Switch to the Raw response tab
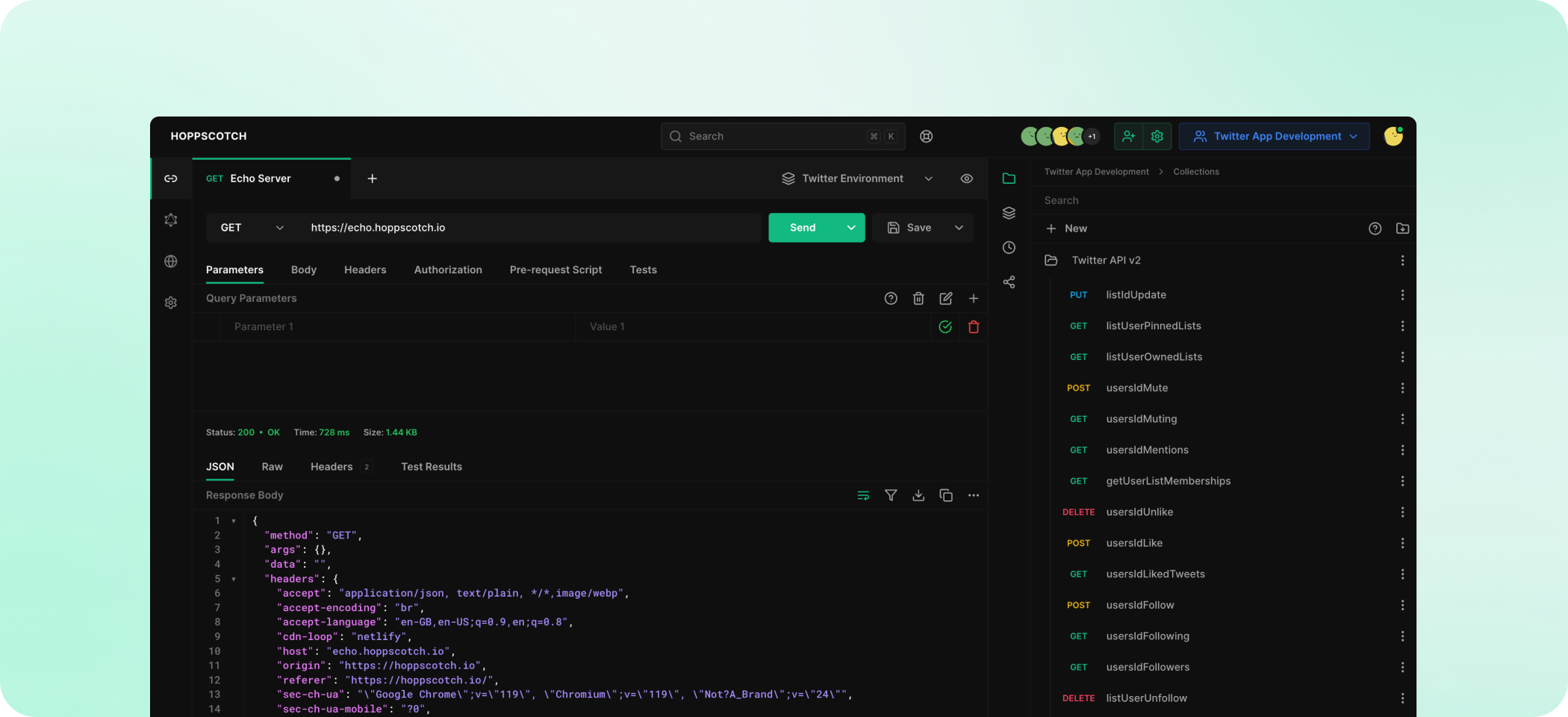 click(x=272, y=467)
